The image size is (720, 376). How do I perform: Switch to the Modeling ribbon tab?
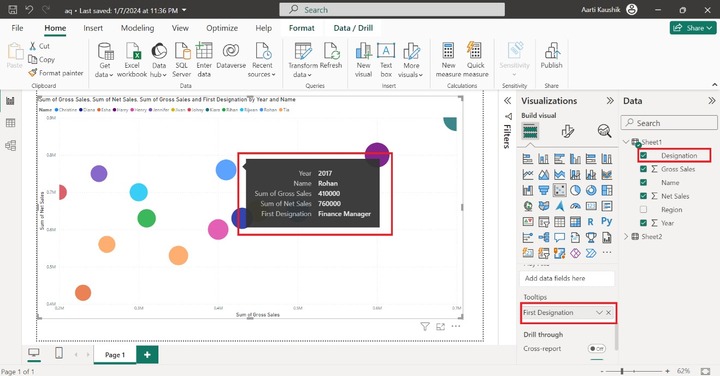click(x=137, y=28)
